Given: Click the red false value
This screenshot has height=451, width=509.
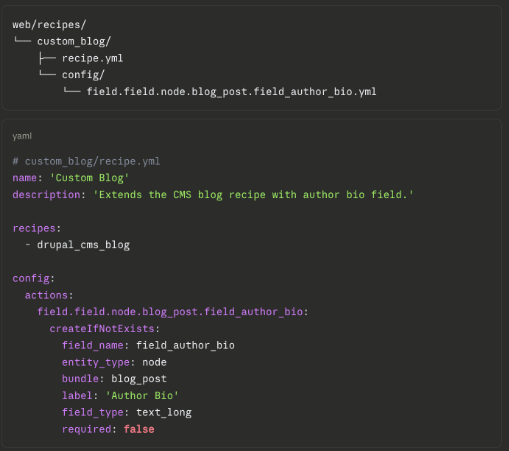Looking at the screenshot, I should 139,429.
